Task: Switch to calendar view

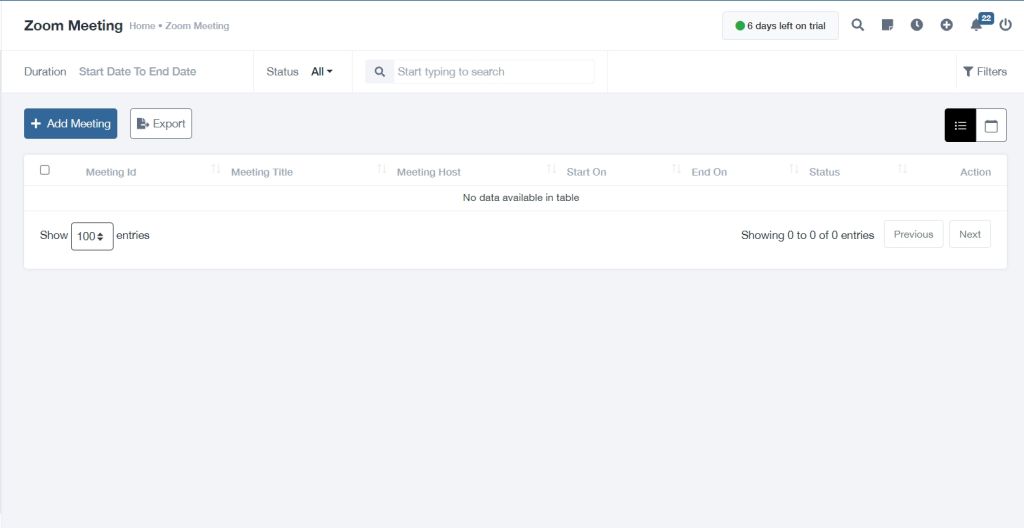Action: (x=991, y=125)
